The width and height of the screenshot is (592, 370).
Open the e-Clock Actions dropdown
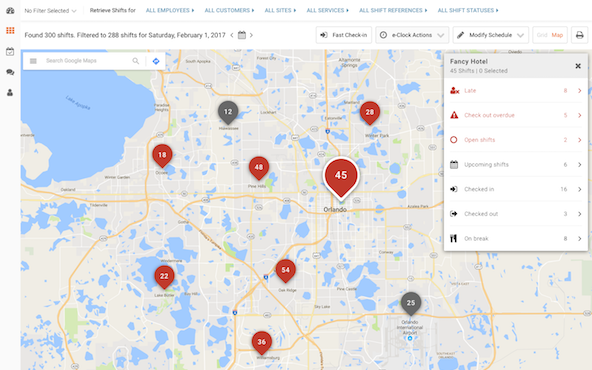tap(412, 35)
